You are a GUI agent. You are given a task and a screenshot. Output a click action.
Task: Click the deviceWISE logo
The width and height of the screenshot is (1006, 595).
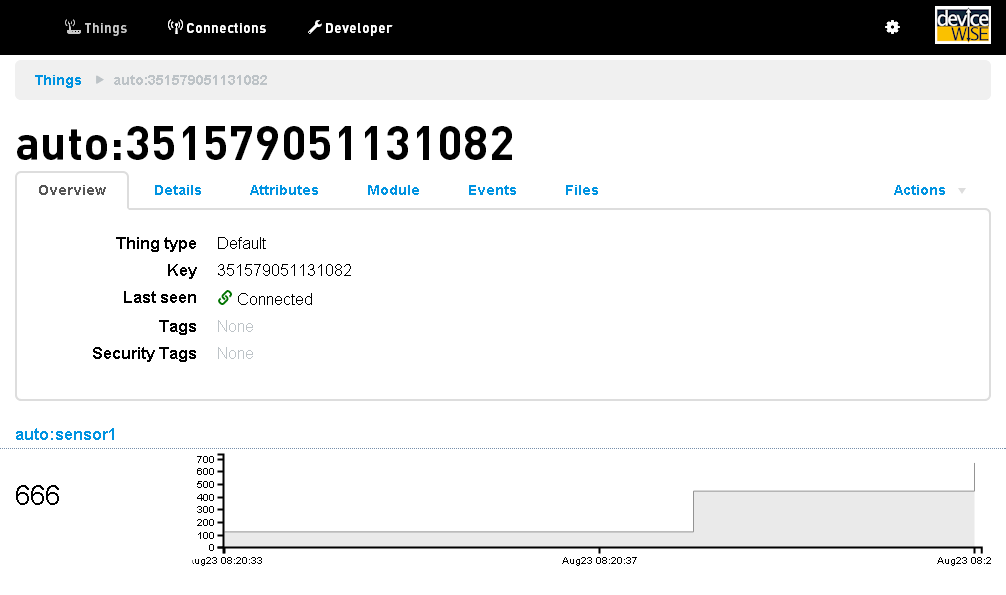pos(962,26)
